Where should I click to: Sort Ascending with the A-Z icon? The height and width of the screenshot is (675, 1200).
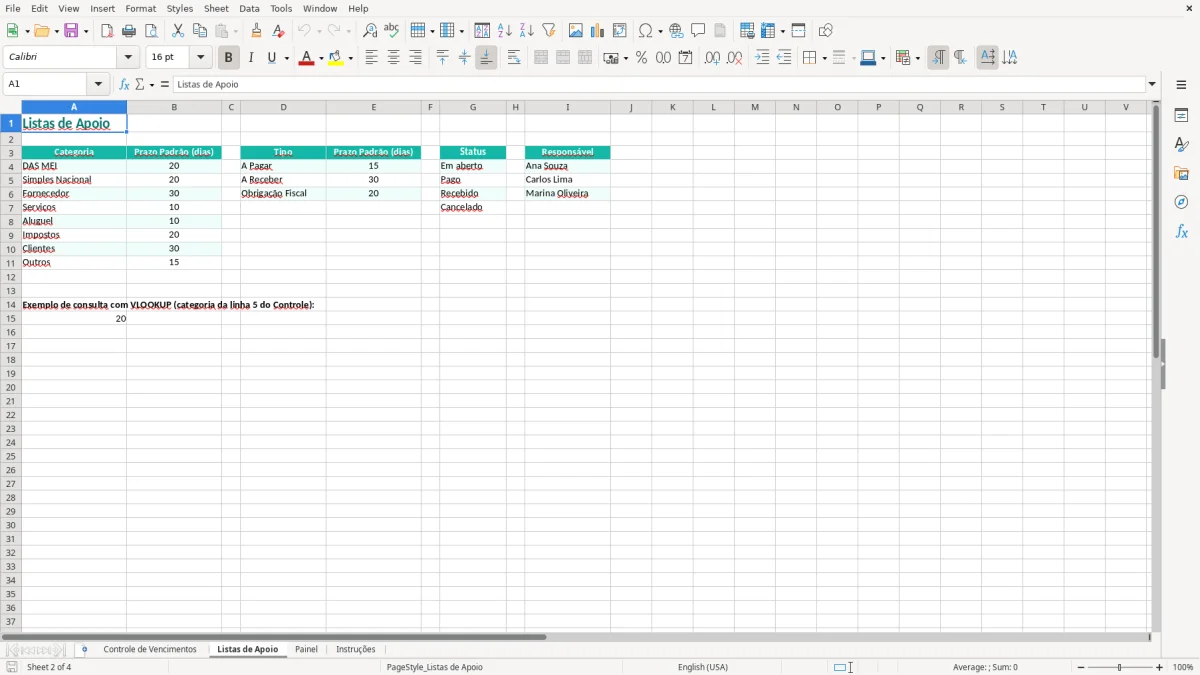(x=504, y=31)
